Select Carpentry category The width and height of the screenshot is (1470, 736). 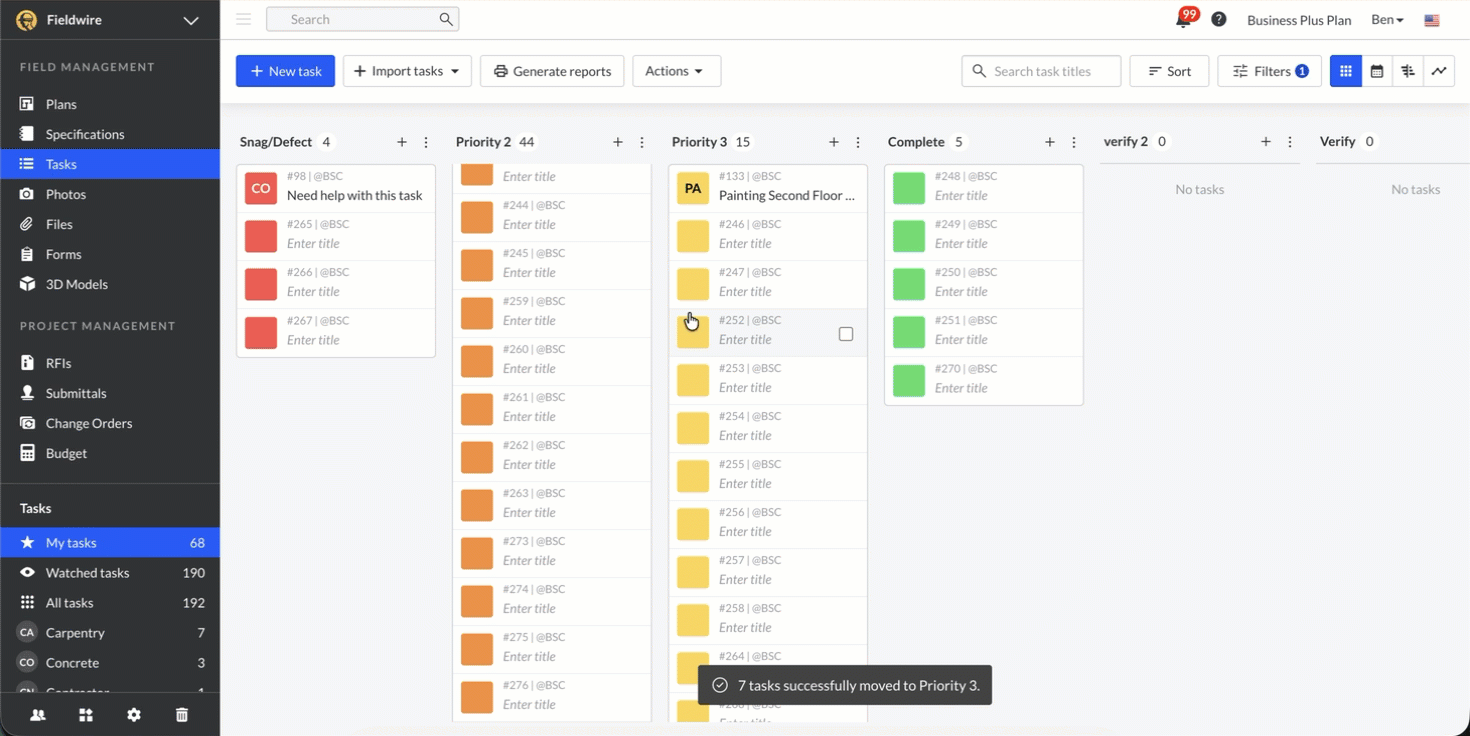[x=110, y=633]
